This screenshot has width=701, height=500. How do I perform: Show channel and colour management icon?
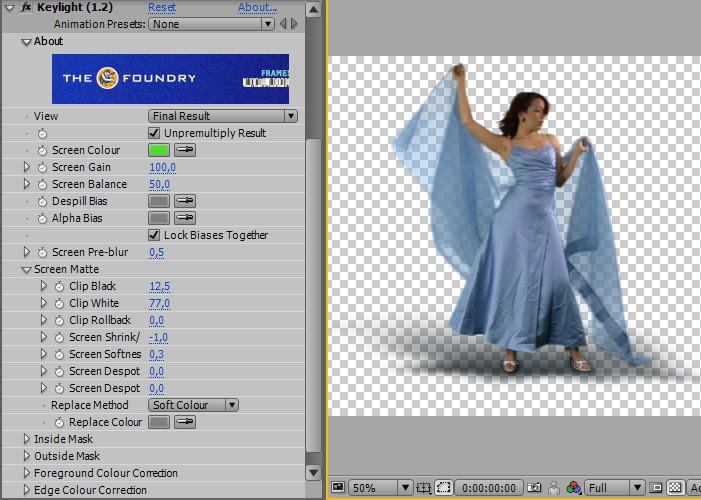[x=574, y=487]
